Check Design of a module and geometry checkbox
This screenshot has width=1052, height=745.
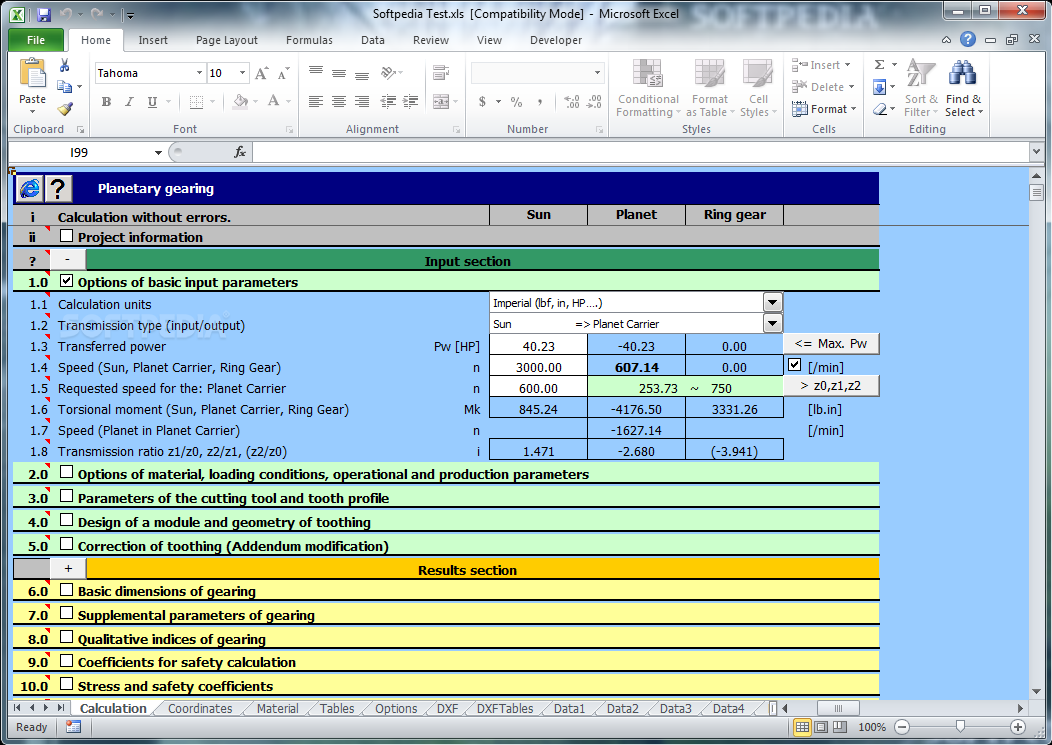[x=66, y=520]
